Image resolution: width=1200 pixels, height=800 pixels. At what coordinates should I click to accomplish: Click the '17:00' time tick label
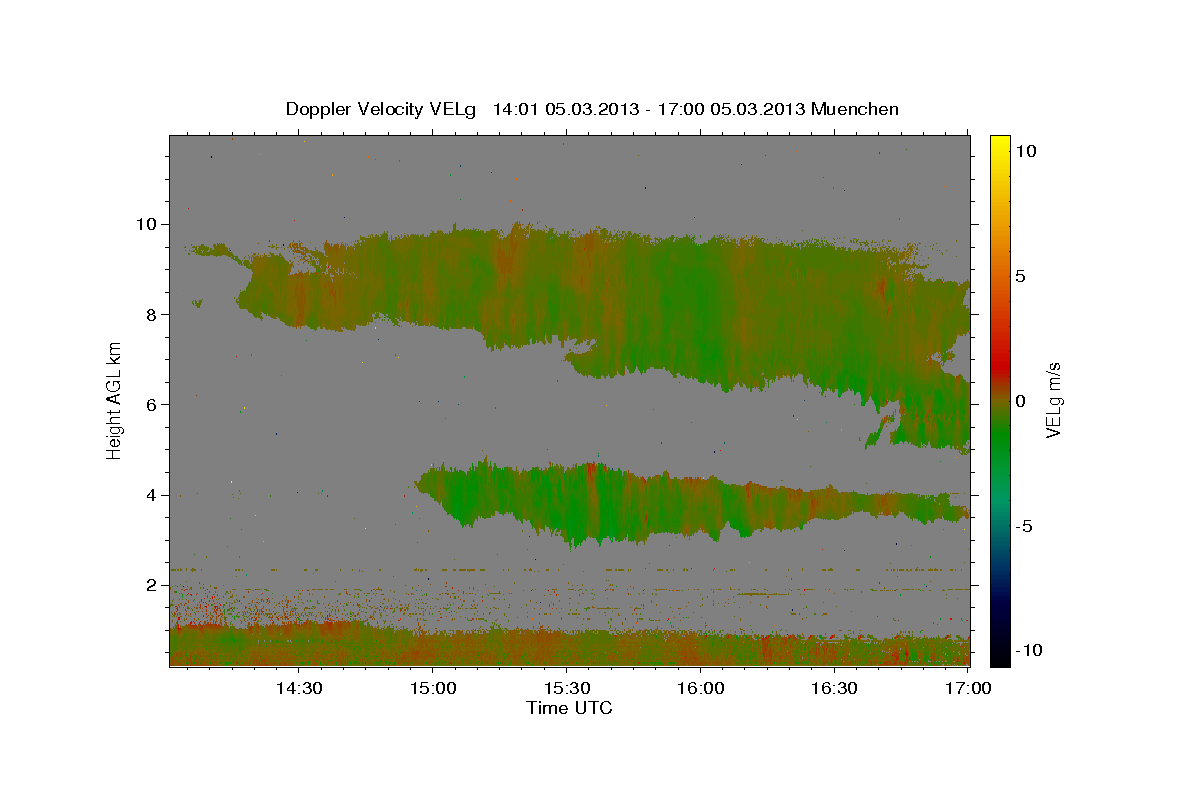coord(969,688)
